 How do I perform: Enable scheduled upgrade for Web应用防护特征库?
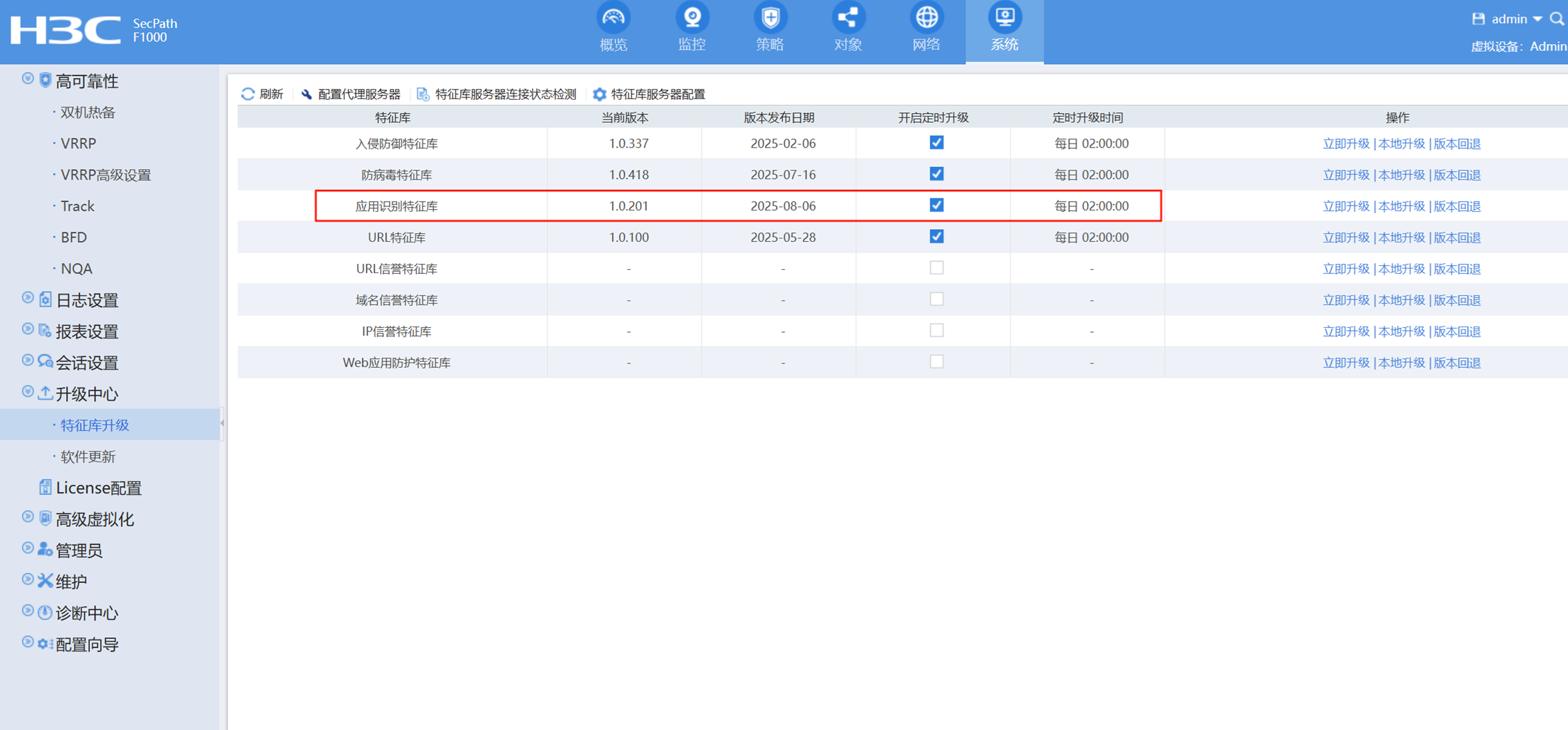coord(937,362)
